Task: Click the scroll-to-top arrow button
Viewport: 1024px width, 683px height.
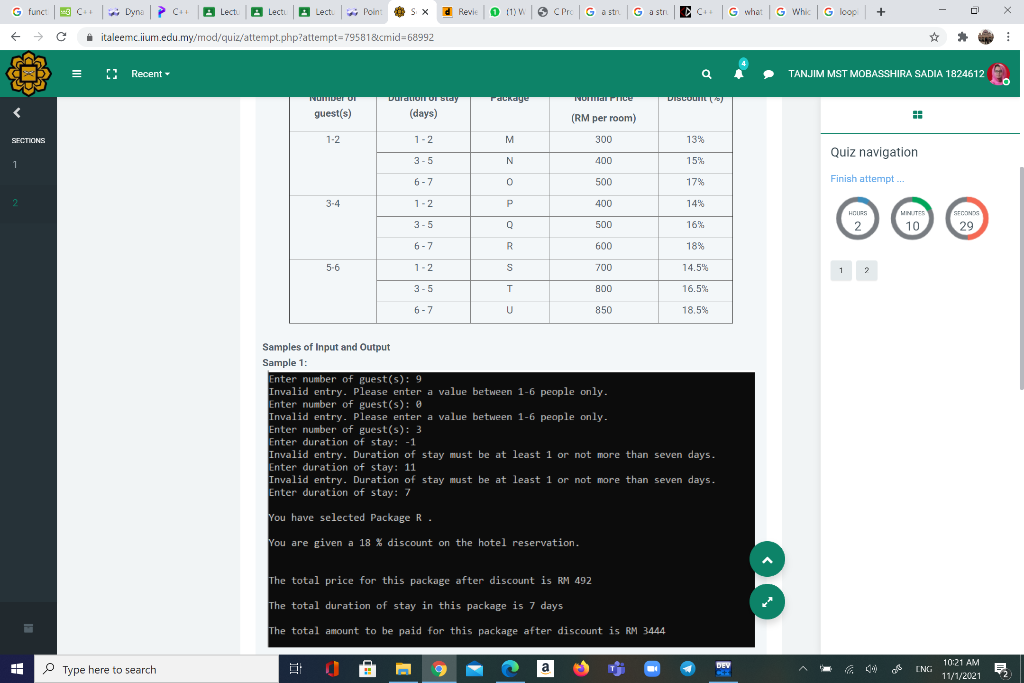Action: [x=767, y=561]
